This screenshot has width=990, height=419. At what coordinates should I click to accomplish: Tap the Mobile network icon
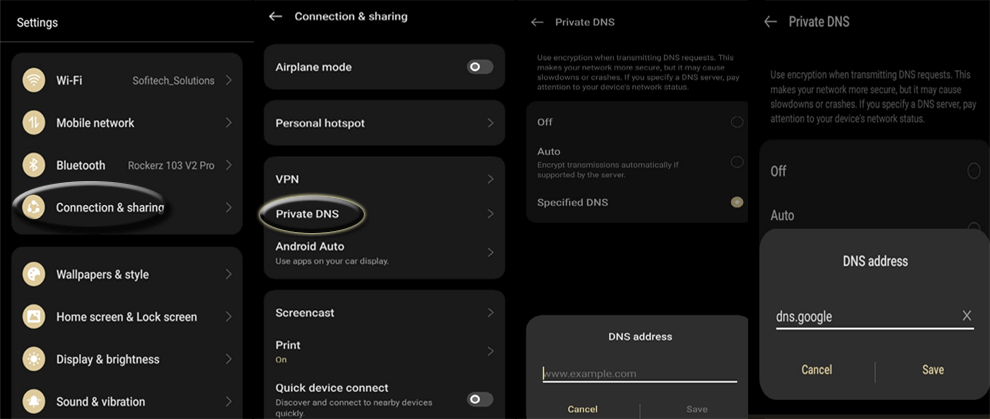(35, 123)
